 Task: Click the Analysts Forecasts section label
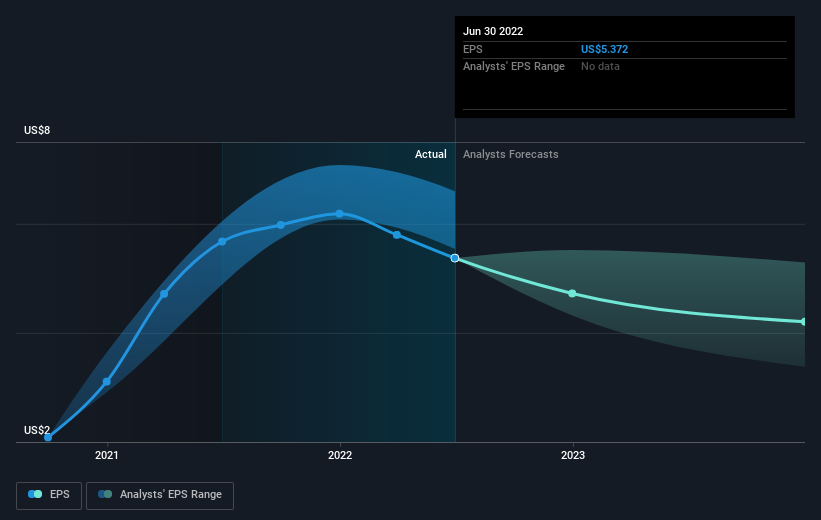tap(511, 154)
